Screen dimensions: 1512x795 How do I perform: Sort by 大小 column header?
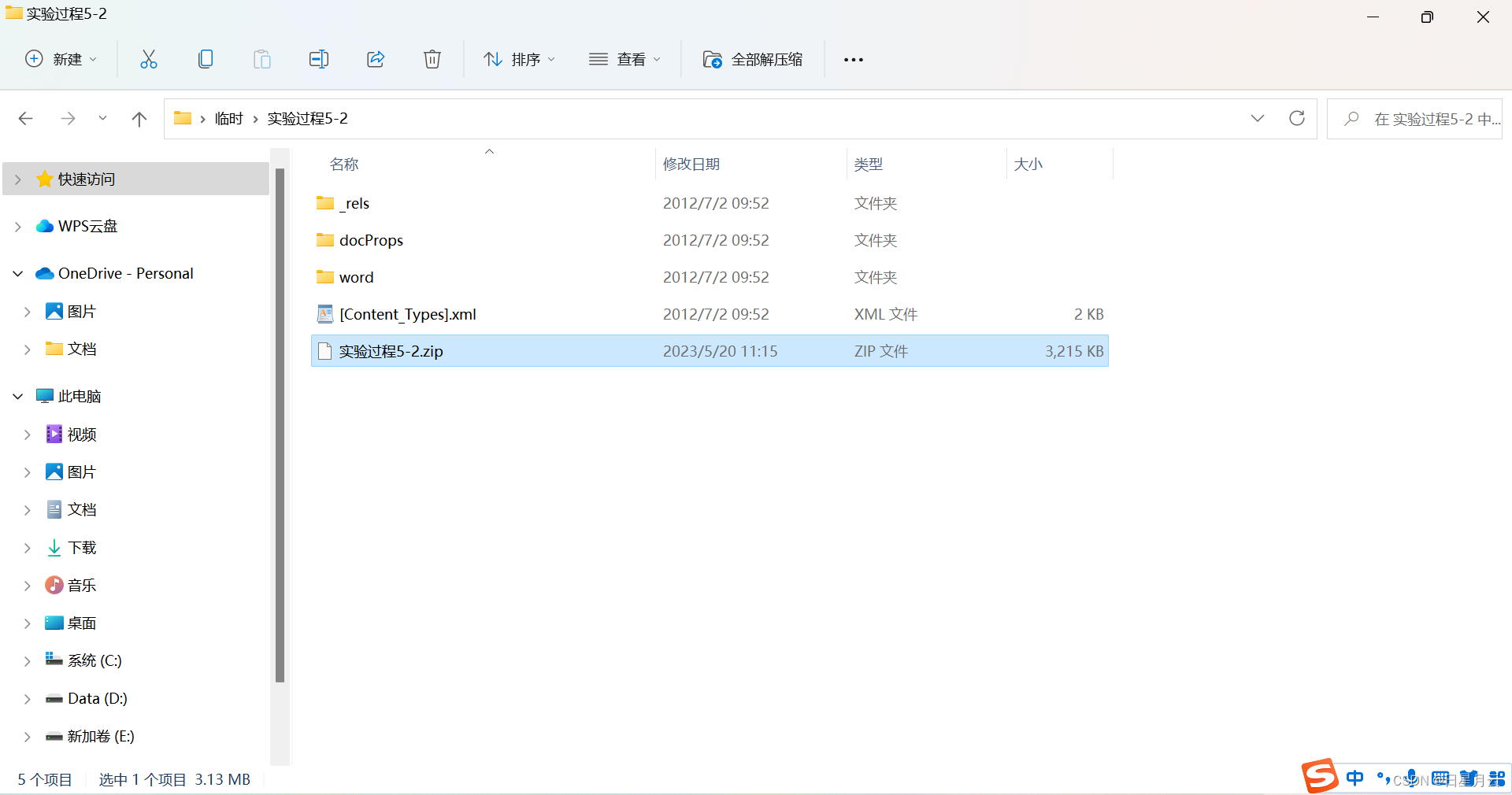pyautogui.click(x=1028, y=165)
